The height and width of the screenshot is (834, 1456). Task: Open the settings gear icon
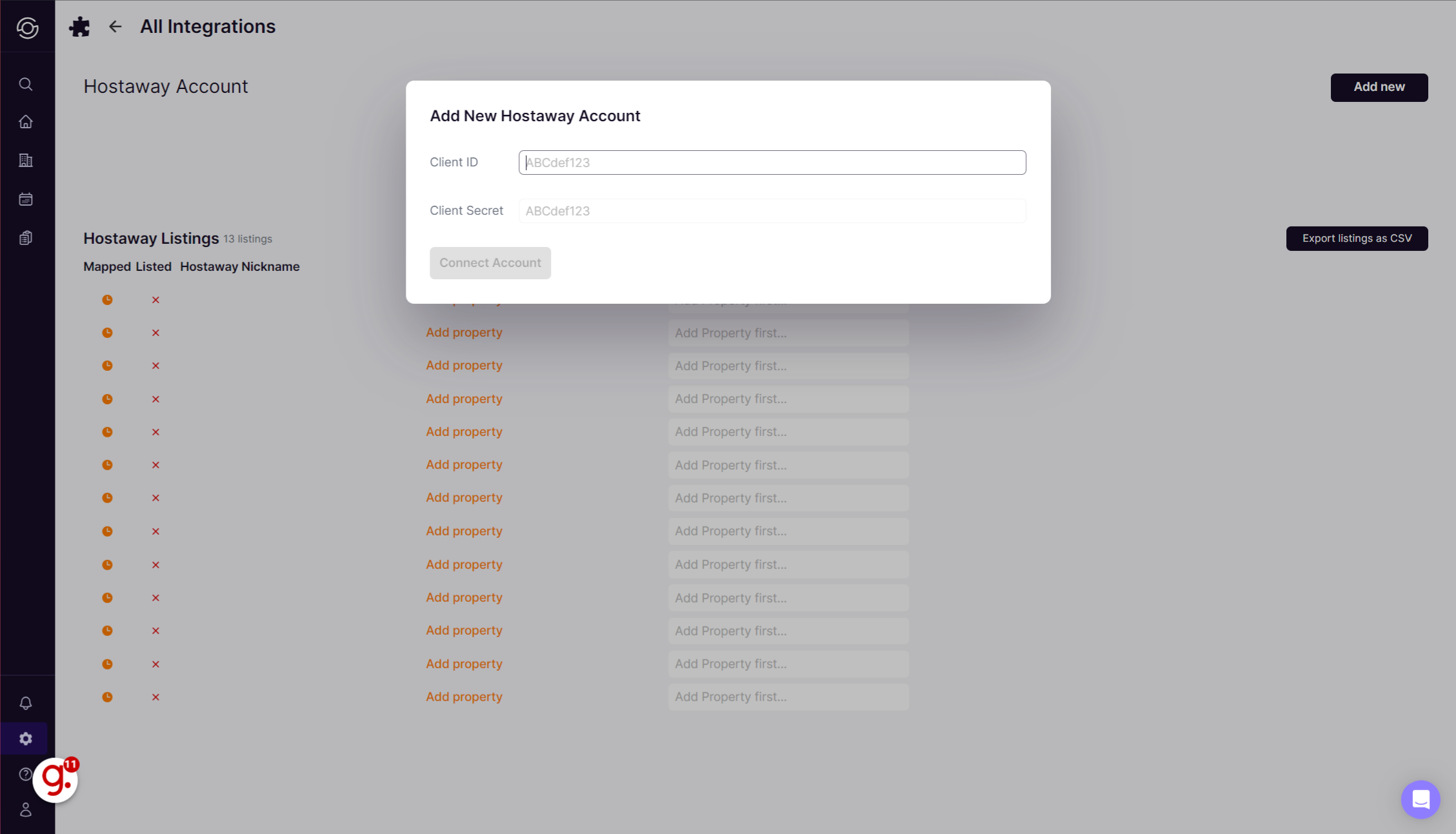[26, 739]
